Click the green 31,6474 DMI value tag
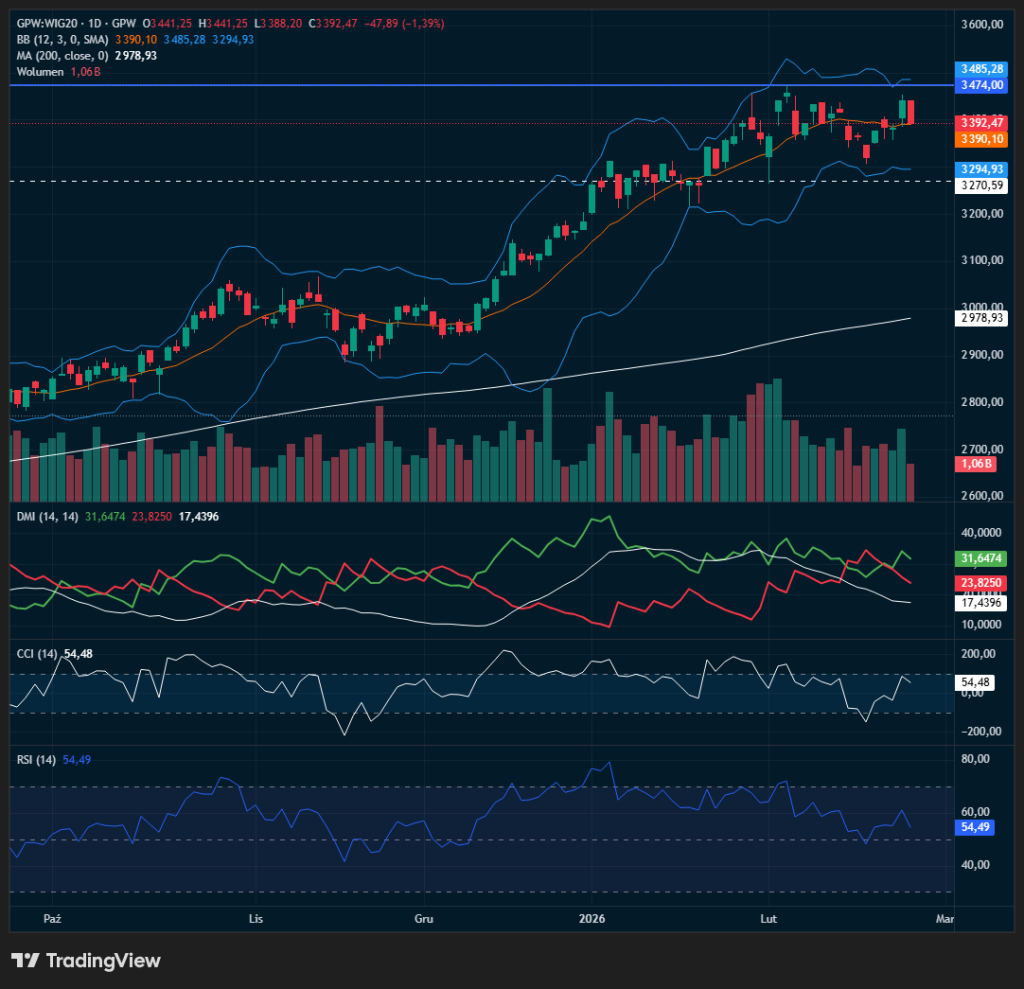The height and width of the screenshot is (989, 1024). click(x=981, y=558)
